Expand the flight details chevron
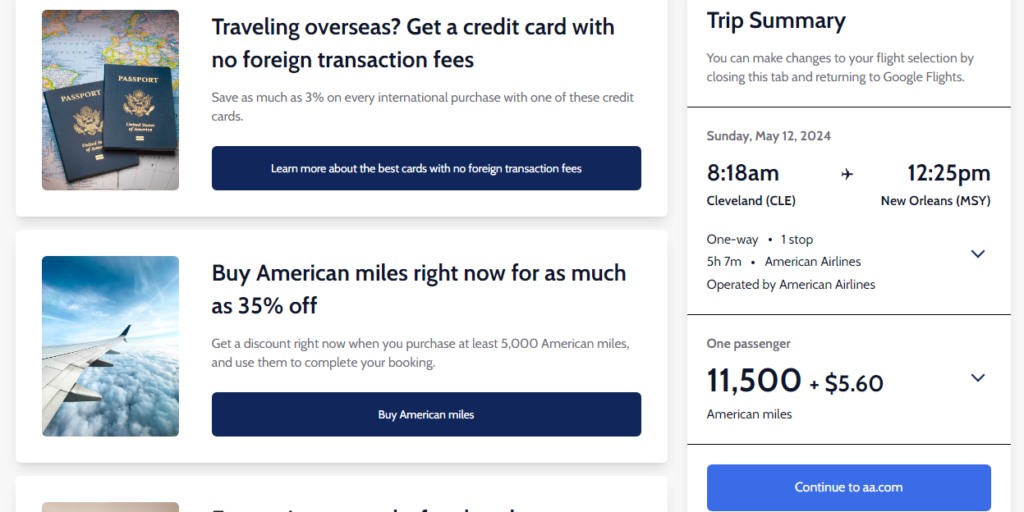This screenshot has height=512, width=1024. tap(978, 254)
